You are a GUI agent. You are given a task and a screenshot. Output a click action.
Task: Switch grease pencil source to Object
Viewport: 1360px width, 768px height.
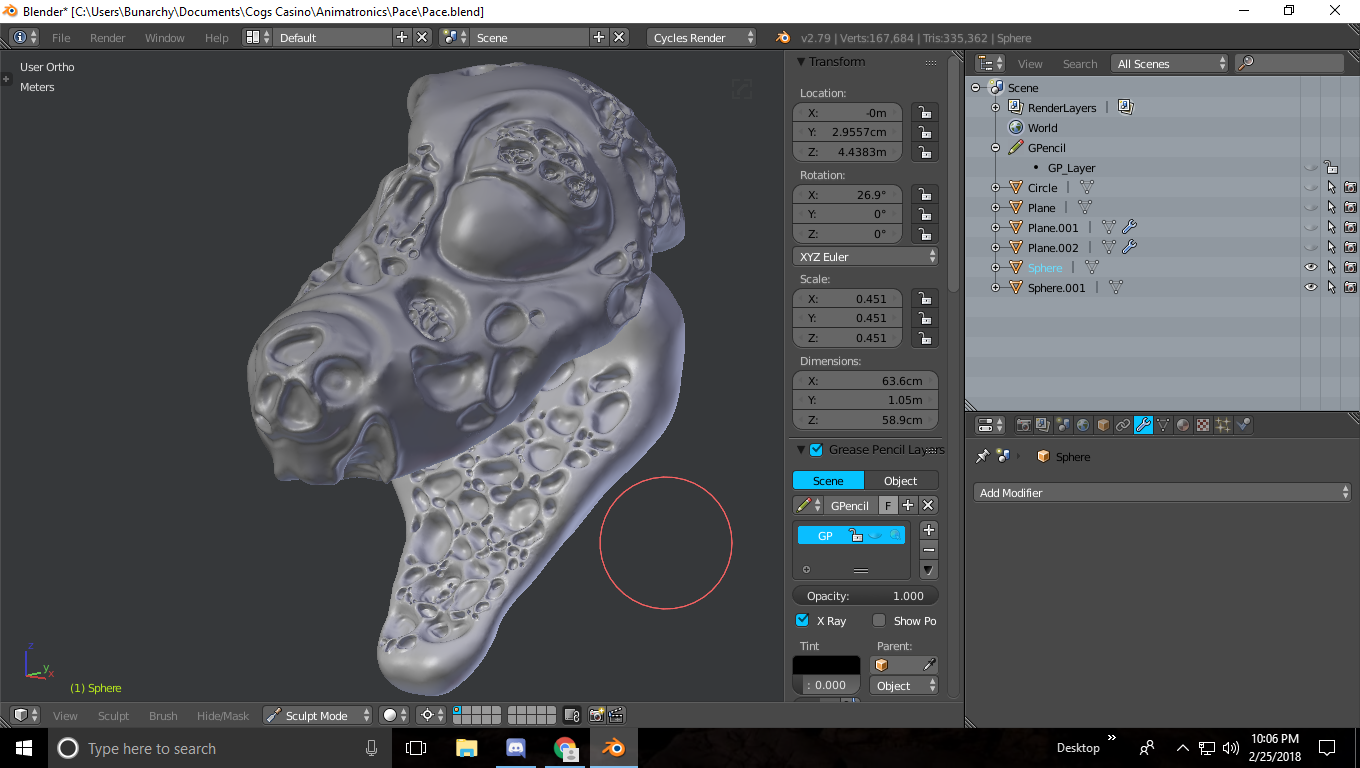pos(901,480)
